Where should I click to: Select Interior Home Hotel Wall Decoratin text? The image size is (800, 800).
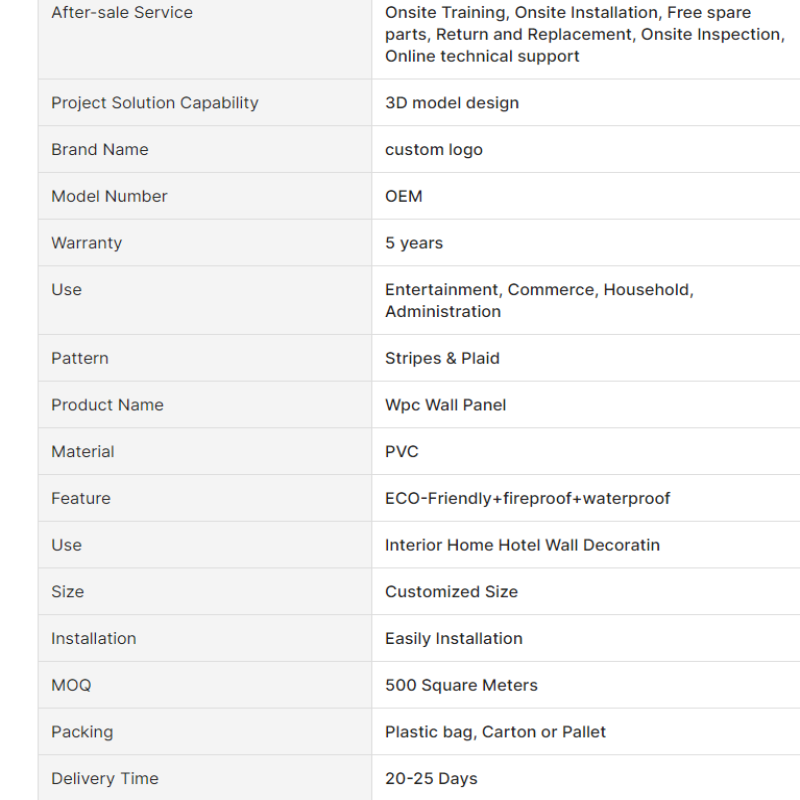[522, 545]
